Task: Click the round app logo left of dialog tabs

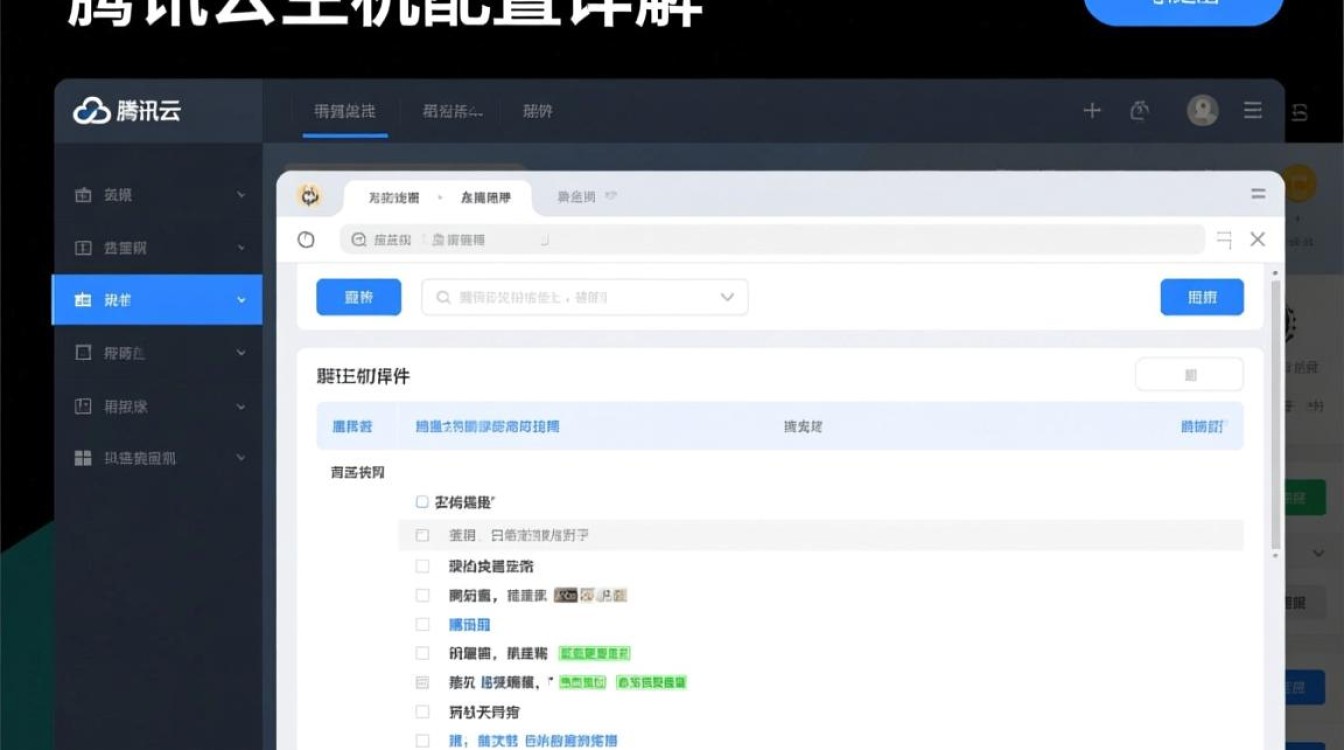Action: pos(310,197)
